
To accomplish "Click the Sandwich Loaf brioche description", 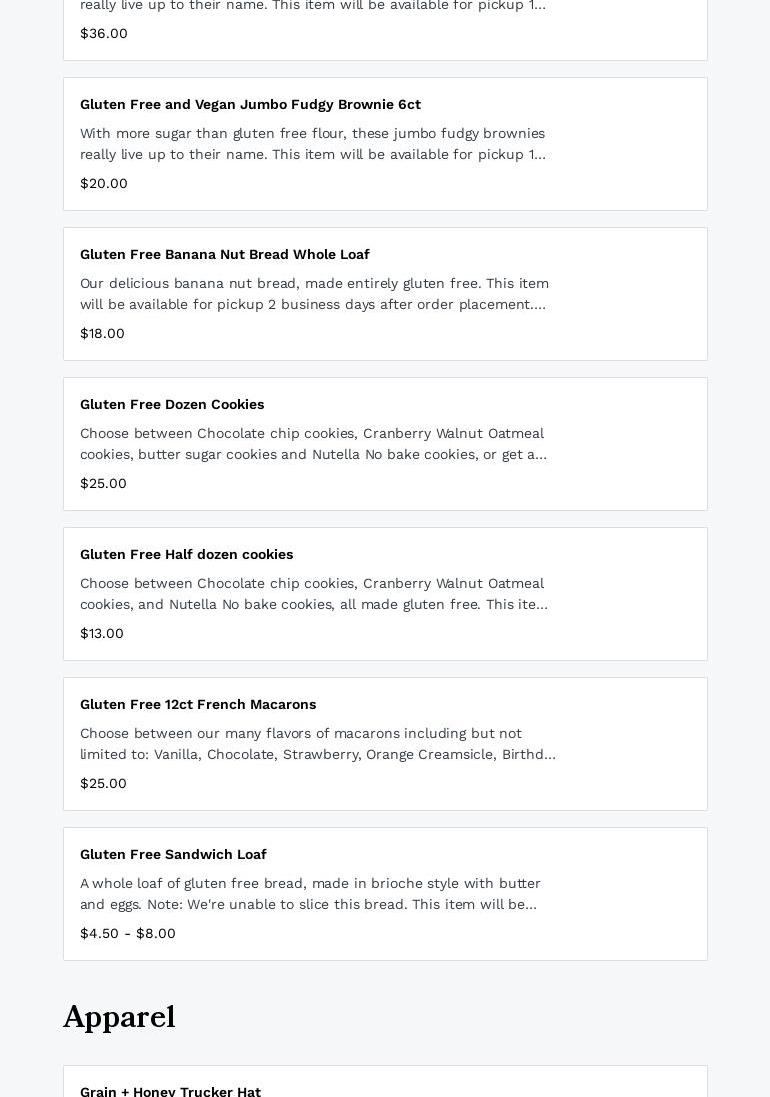I will point(310,894).
